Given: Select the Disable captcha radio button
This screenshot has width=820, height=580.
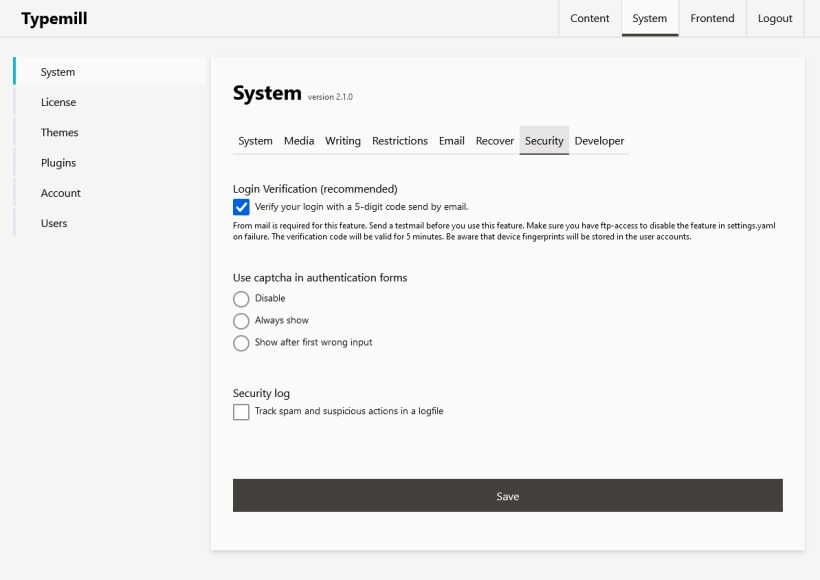Looking at the screenshot, I should (x=241, y=299).
